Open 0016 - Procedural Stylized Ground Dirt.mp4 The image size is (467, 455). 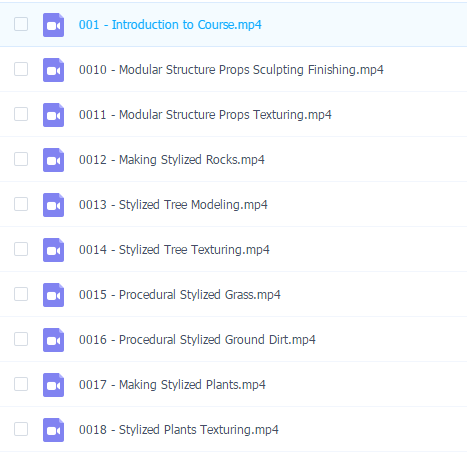[x=197, y=340]
